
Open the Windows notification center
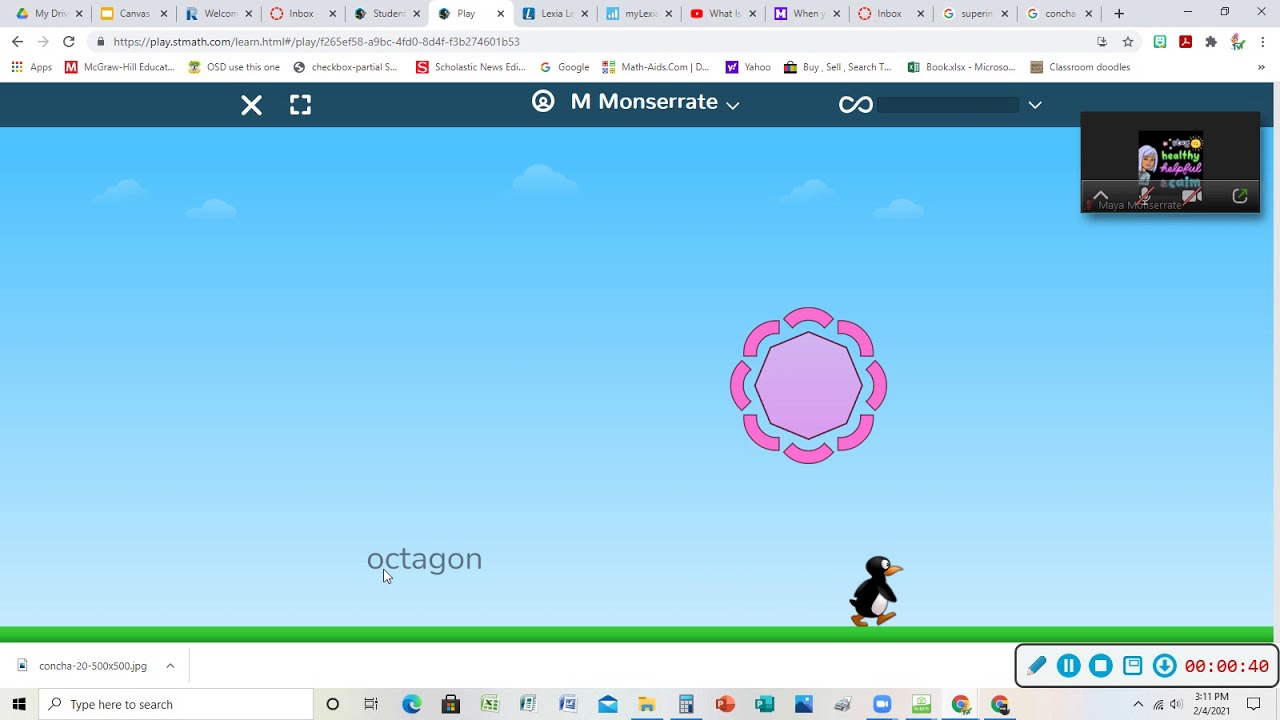click(1254, 704)
